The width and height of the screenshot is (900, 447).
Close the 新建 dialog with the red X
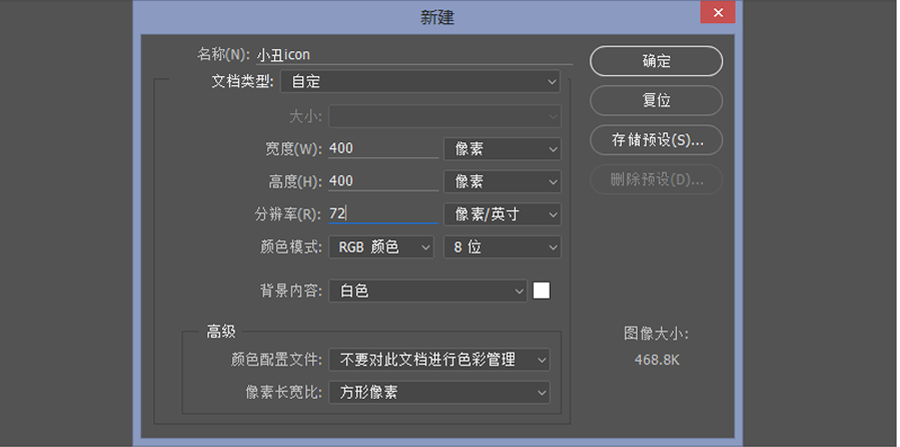coord(717,12)
